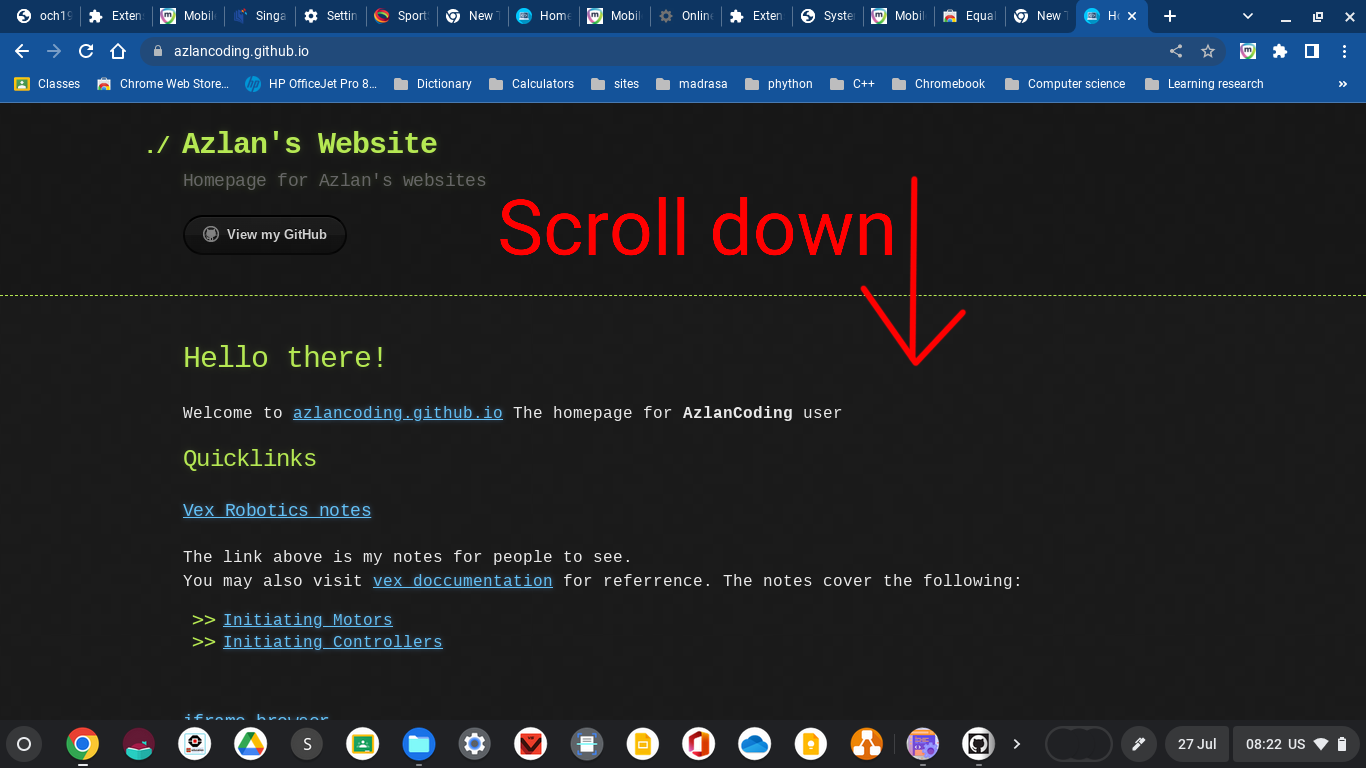Switch to the och15 tab
The height and width of the screenshot is (768, 1366).
[45, 16]
